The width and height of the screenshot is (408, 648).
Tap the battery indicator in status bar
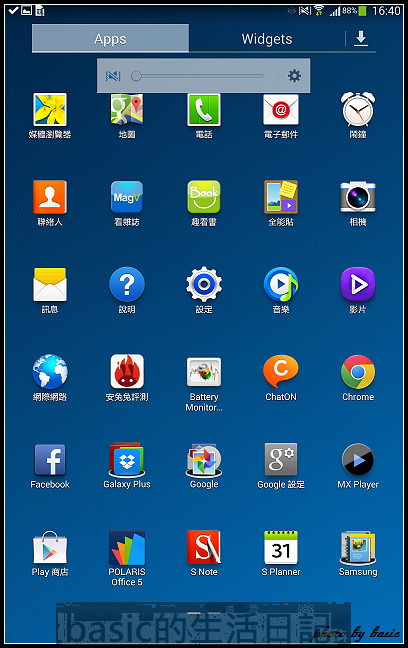click(x=363, y=11)
